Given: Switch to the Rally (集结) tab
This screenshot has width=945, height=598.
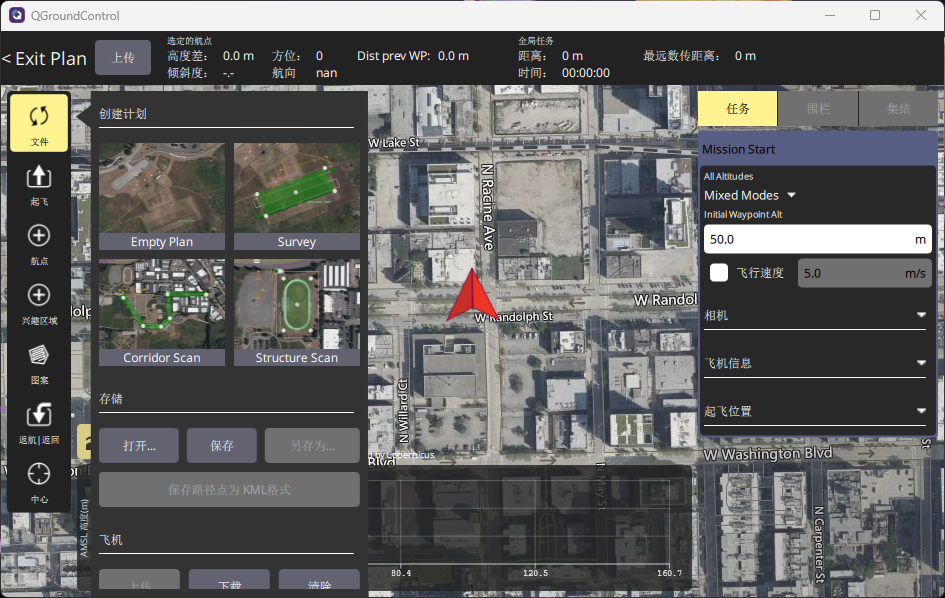Looking at the screenshot, I should [898, 109].
